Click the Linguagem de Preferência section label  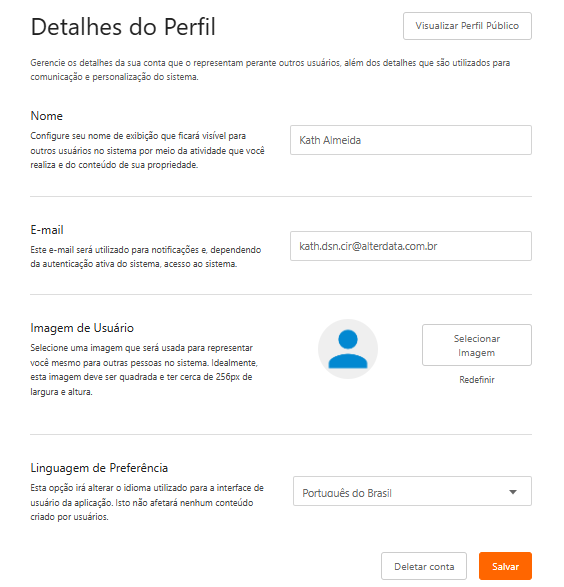[99, 468]
